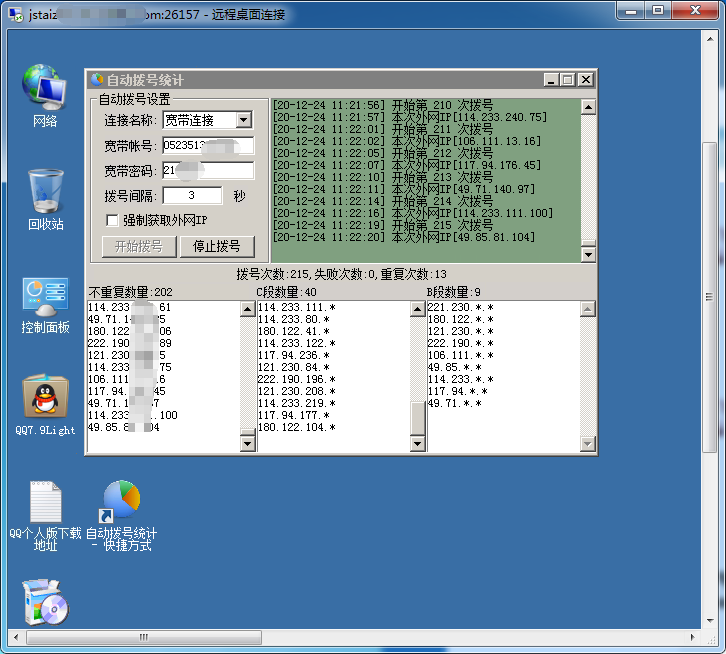726x654 pixels.
Task: Click the C段 list scroll down arrow
Action: click(x=418, y=444)
